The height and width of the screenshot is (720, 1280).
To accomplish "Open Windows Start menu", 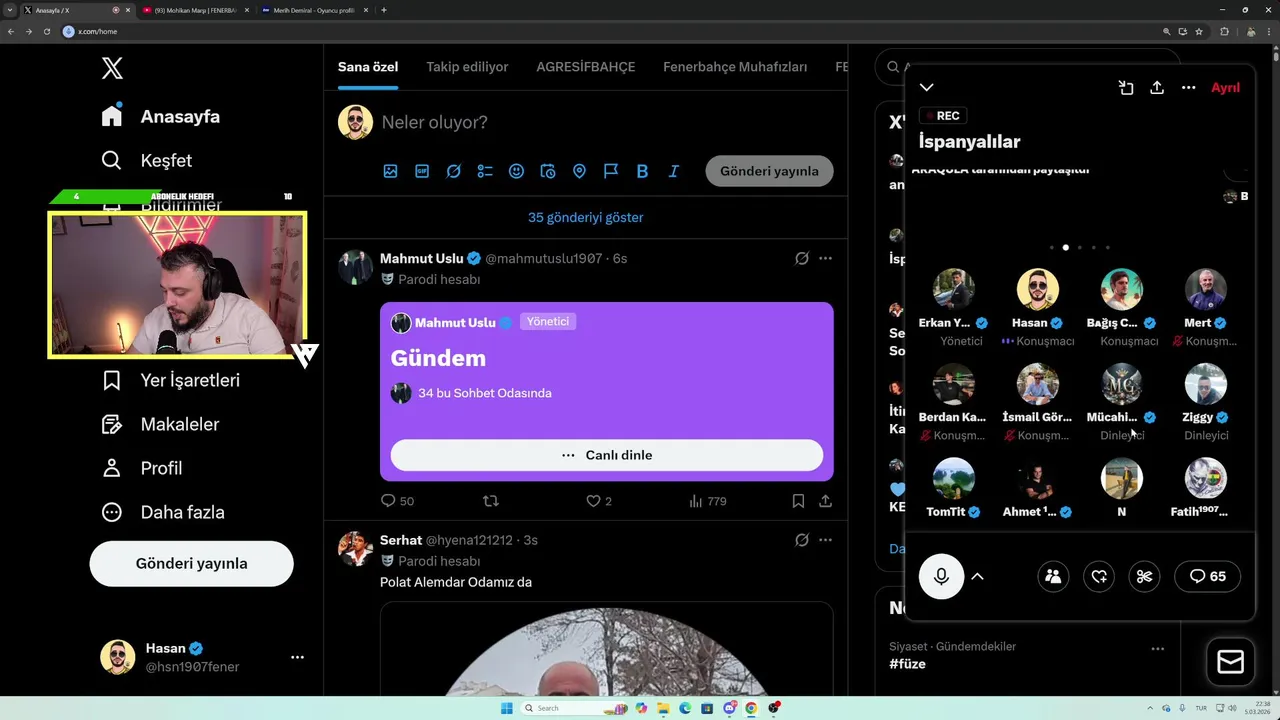I will point(506,708).
